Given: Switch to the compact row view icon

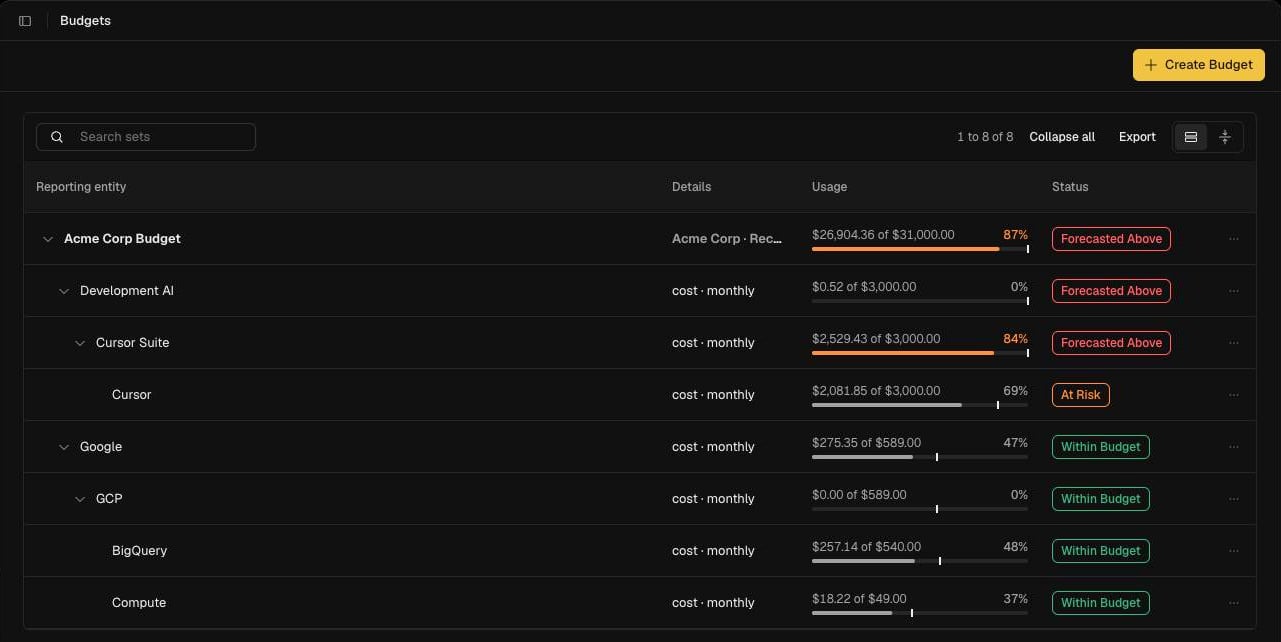Looking at the screenshot, I should coord(1191,137).
